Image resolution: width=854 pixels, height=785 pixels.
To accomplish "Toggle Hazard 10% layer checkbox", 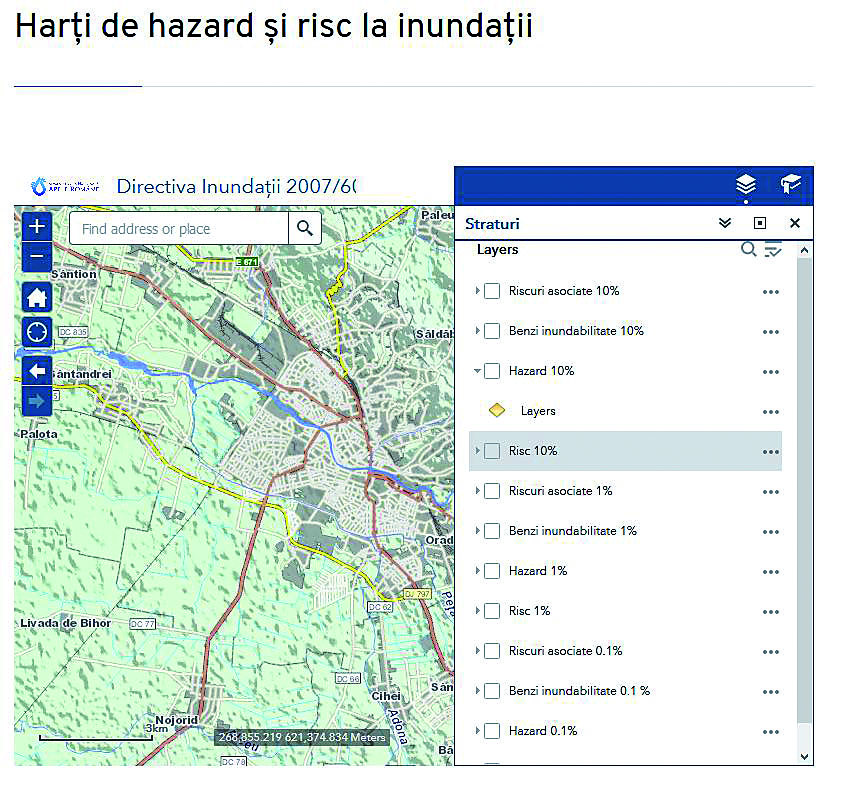I will click(x=492, y=371).
